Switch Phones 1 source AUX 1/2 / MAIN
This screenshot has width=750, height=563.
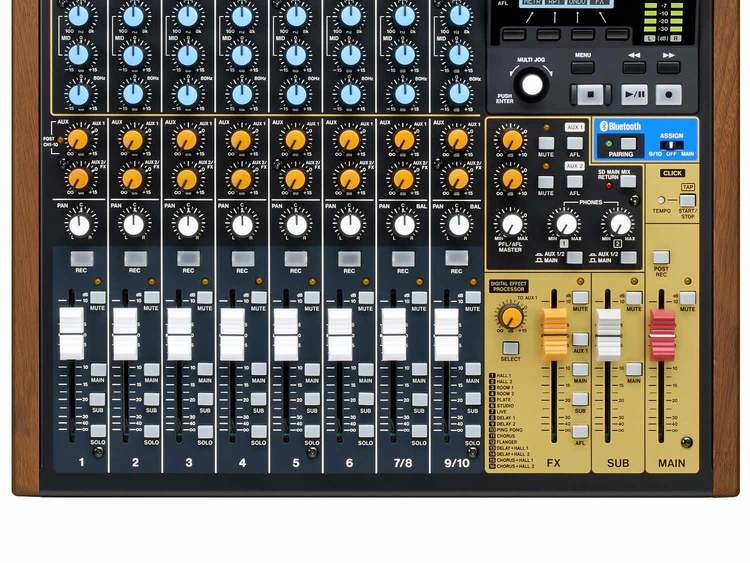click(x=574, y=257)
